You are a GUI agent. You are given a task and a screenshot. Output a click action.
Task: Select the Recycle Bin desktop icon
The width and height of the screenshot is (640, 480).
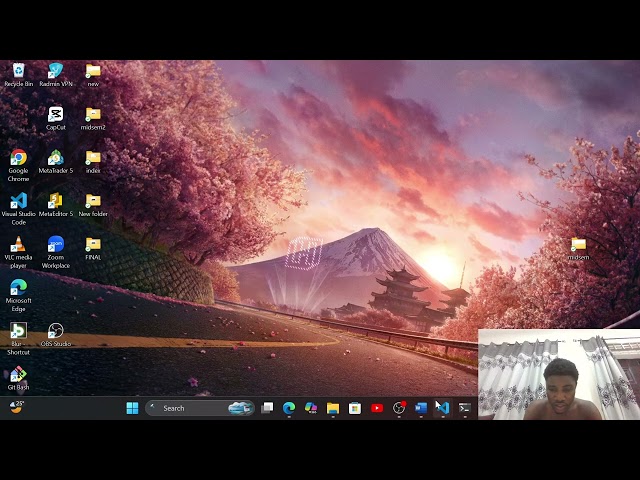point(18,75)
